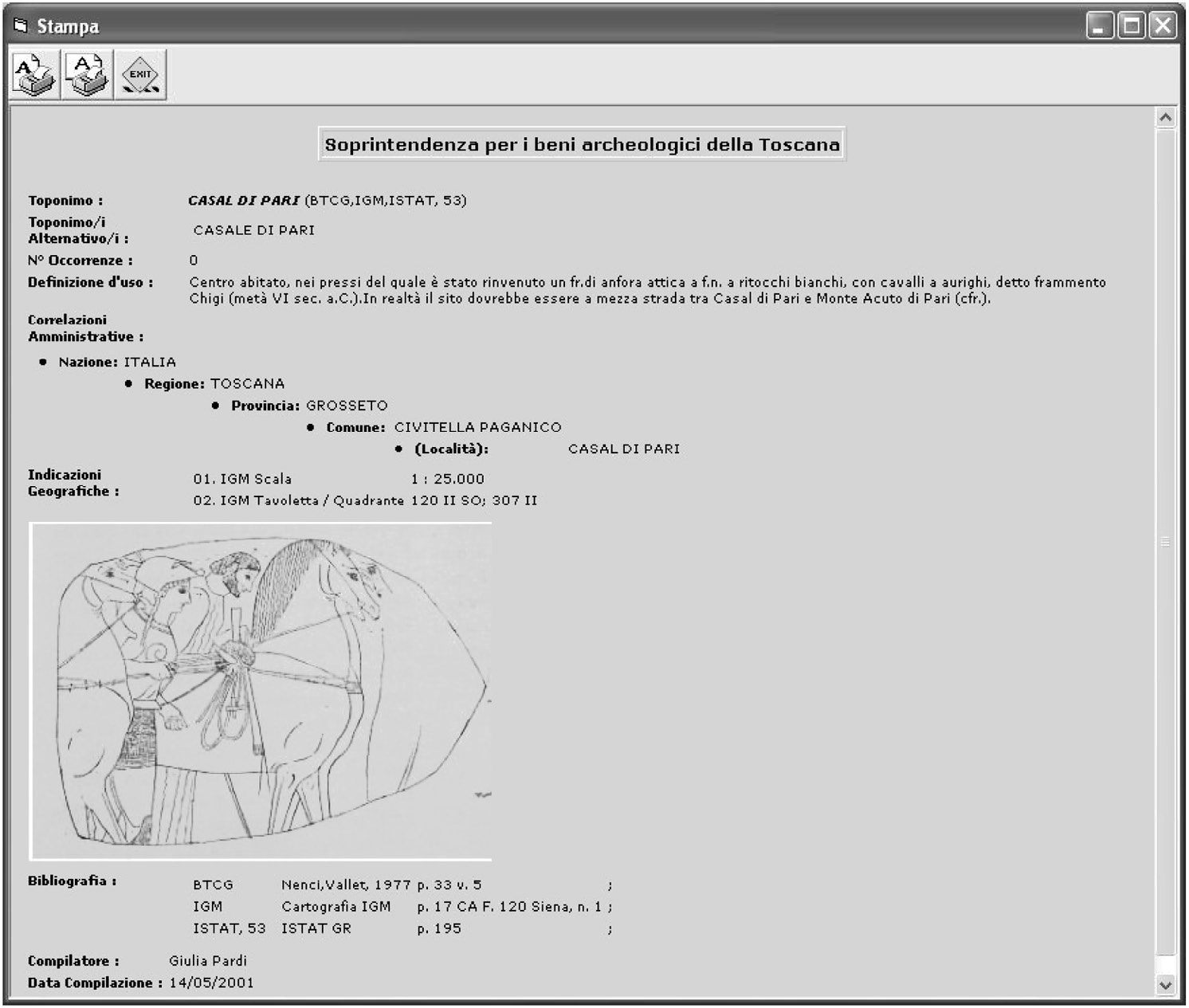Screen dimensions: 1189x1008
Task: Click the first printer icon in the toolbar
Action: (34, 75)
